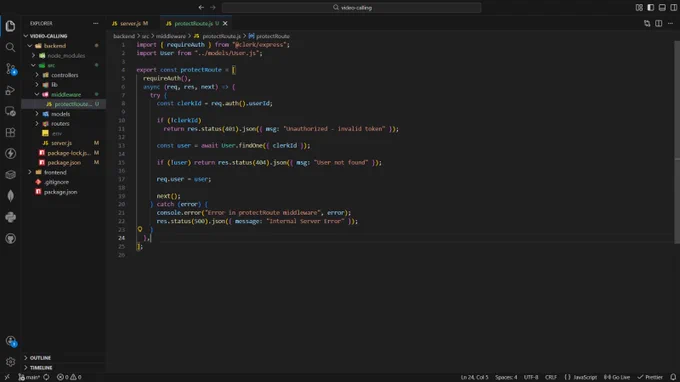Expand the lib folder
Screen dimensions: 680x382
[37, 85]
